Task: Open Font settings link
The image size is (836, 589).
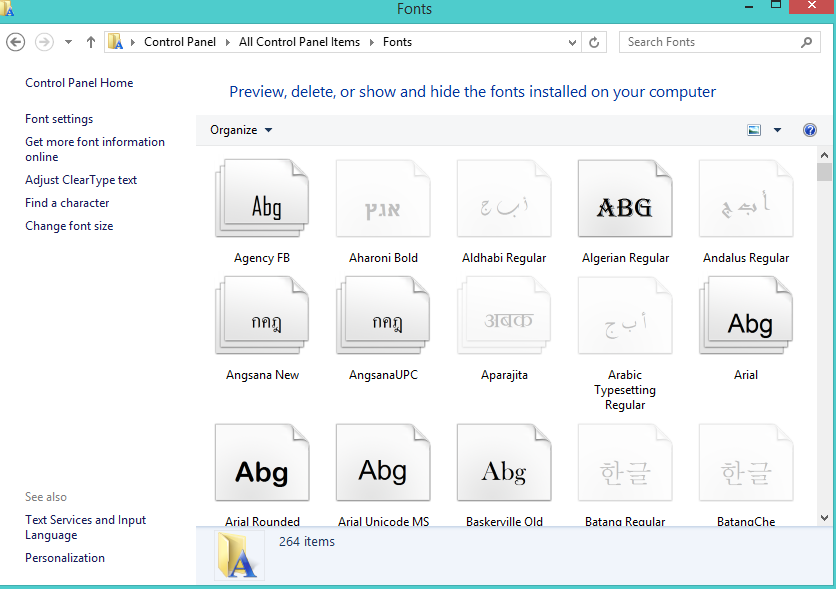Action: [59, 119]
